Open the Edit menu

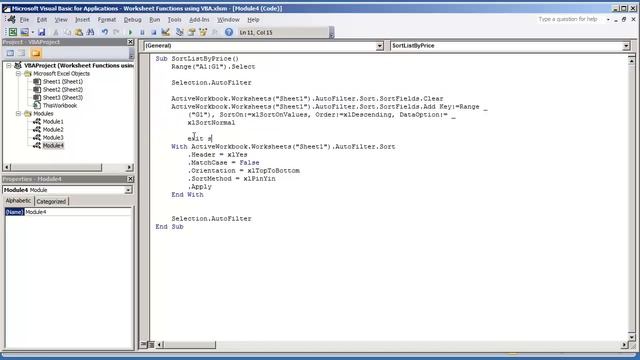[x=42, y=20]
